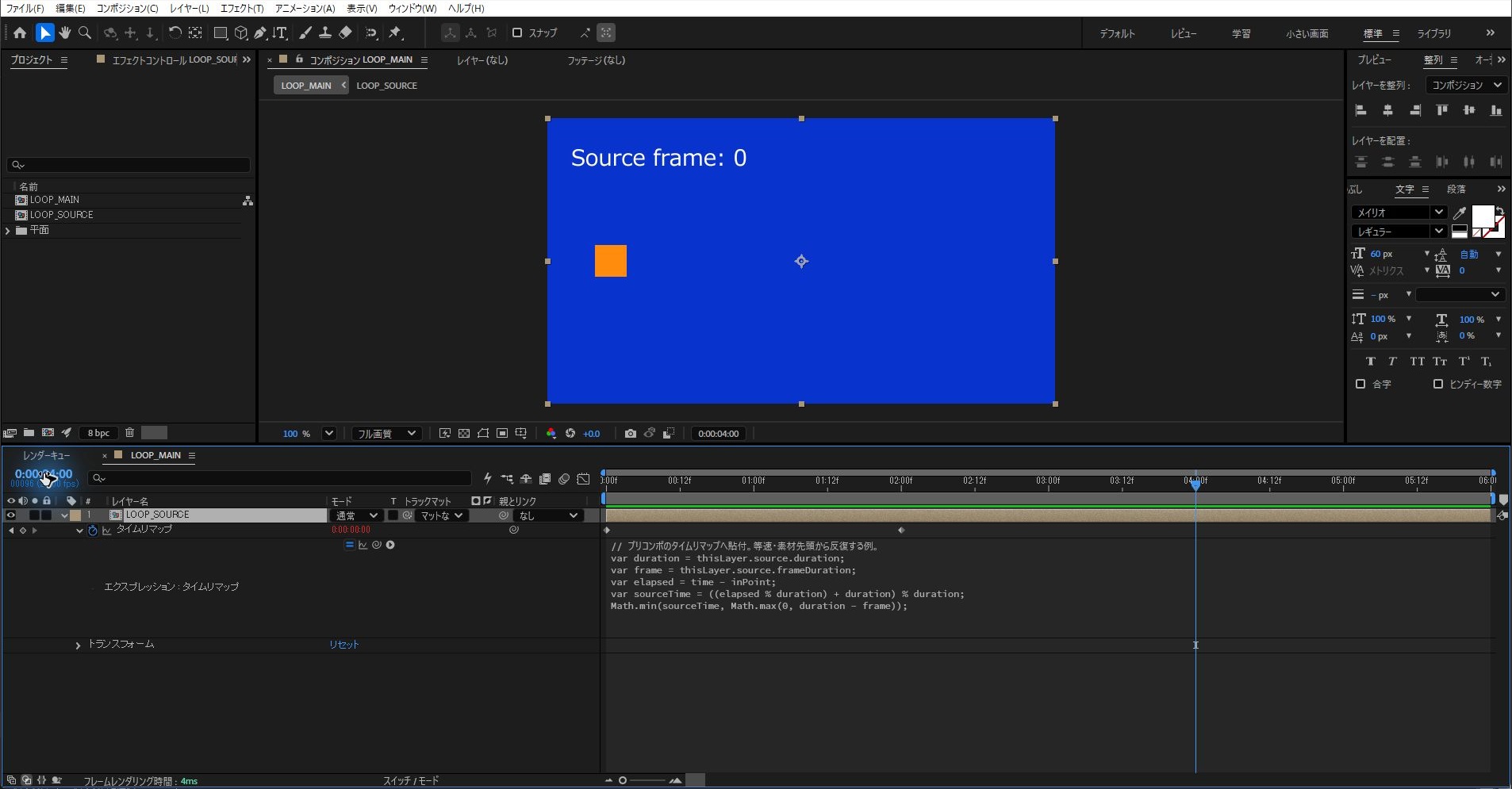The height and width of the screenshot is (789, 1512).
Task: Open the eyedropper in Character panel
Action: pyautogui.click(x=1460, y=213)
